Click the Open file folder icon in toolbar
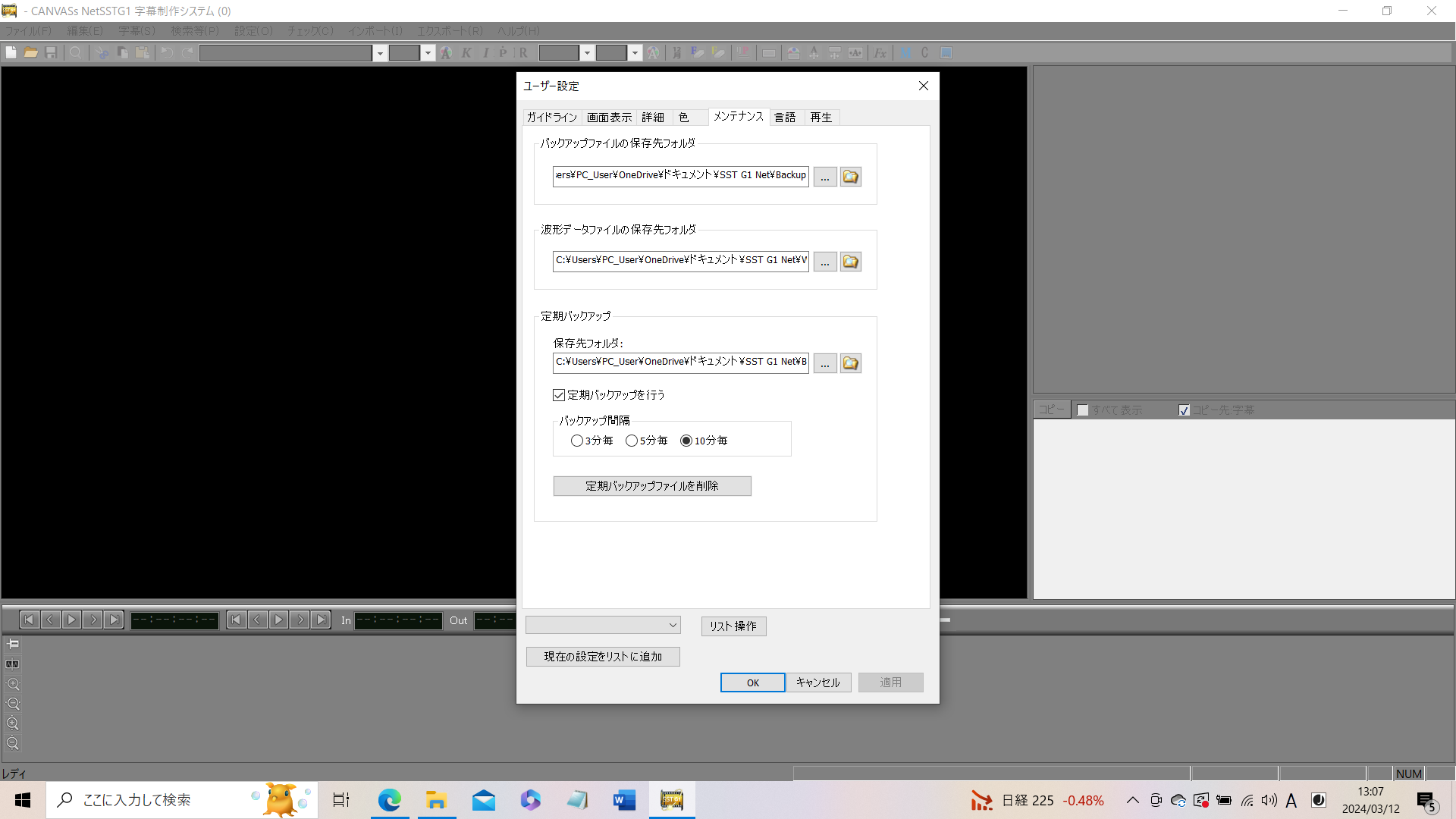 click(31, 52)
